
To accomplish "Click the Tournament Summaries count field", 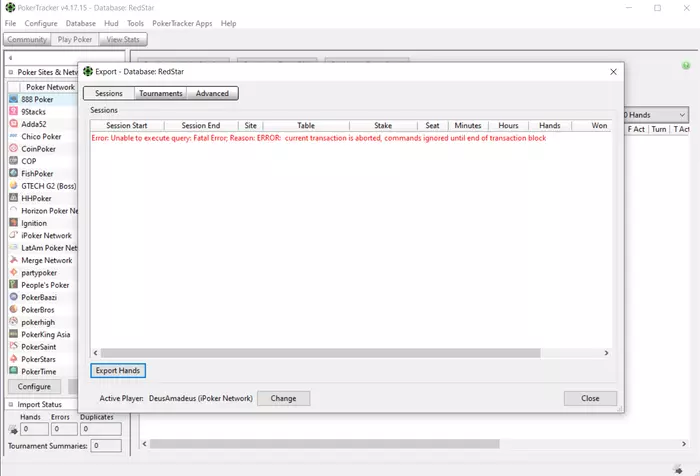I will point(106,445).
